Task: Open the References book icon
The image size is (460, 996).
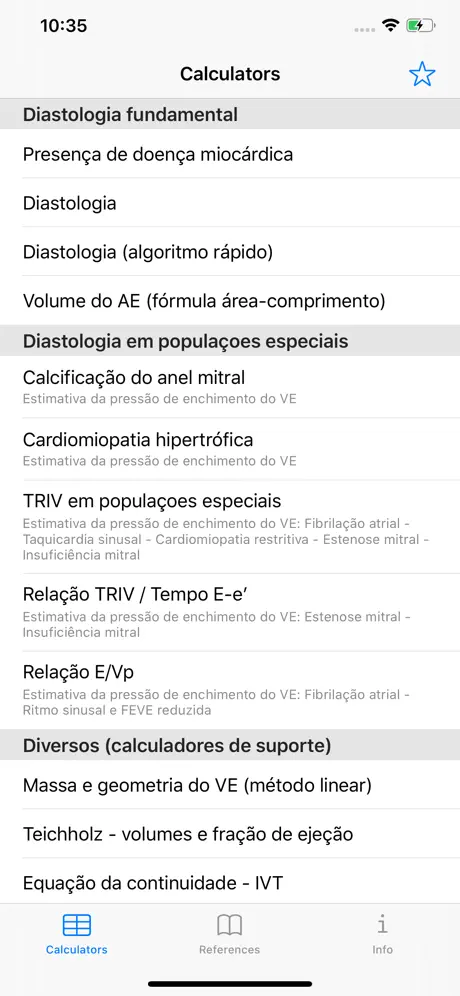Action: tap(229, 925)
